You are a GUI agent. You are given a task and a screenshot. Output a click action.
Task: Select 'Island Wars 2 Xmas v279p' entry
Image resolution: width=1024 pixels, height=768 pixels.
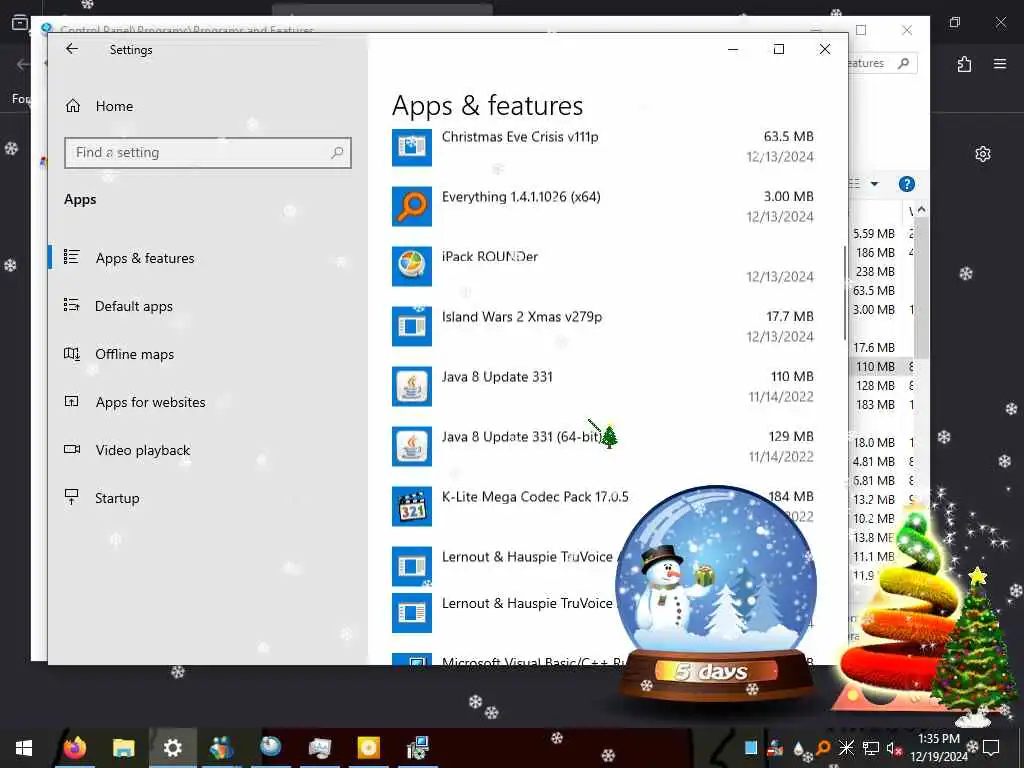[x=522, y=317]
